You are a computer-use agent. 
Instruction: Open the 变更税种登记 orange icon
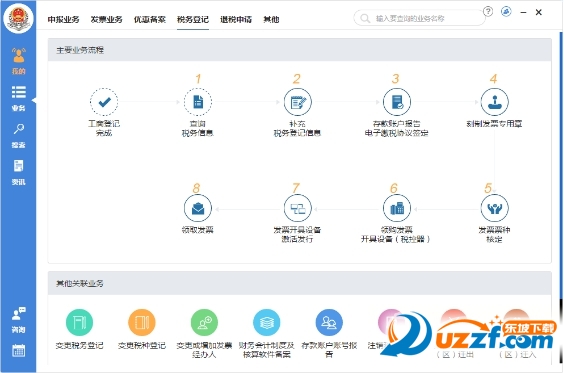[142, 322]
